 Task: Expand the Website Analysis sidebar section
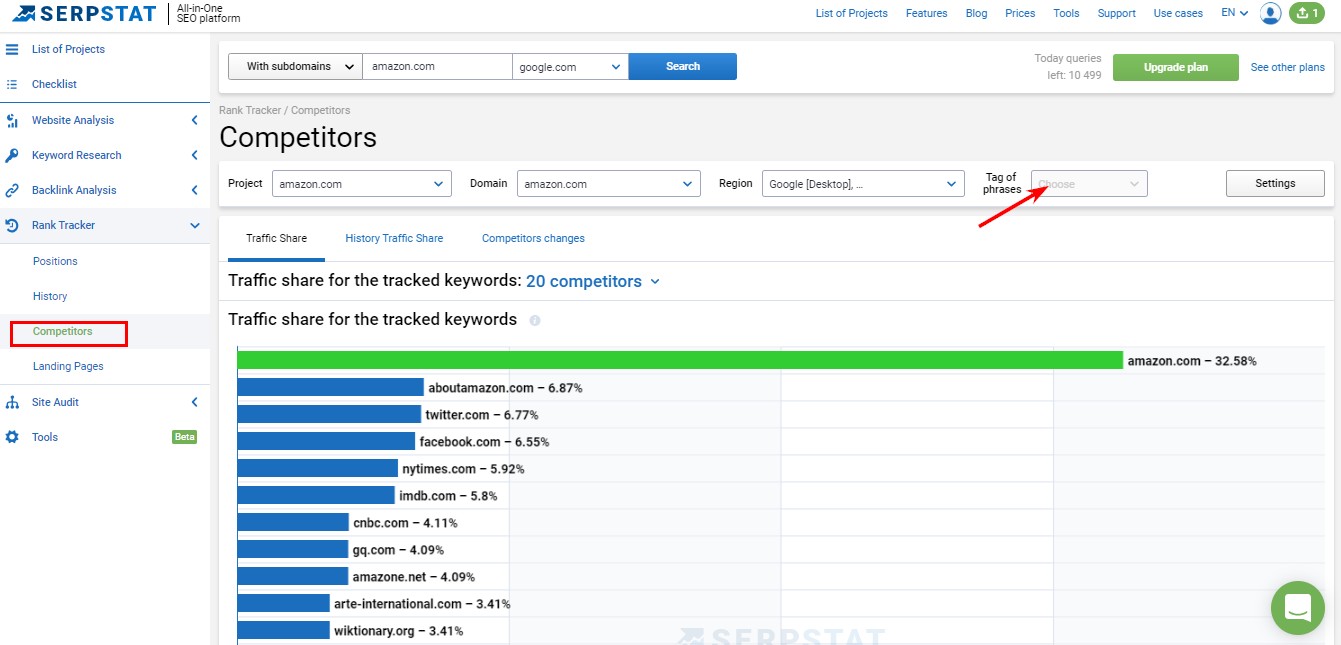tap(194, 120)
